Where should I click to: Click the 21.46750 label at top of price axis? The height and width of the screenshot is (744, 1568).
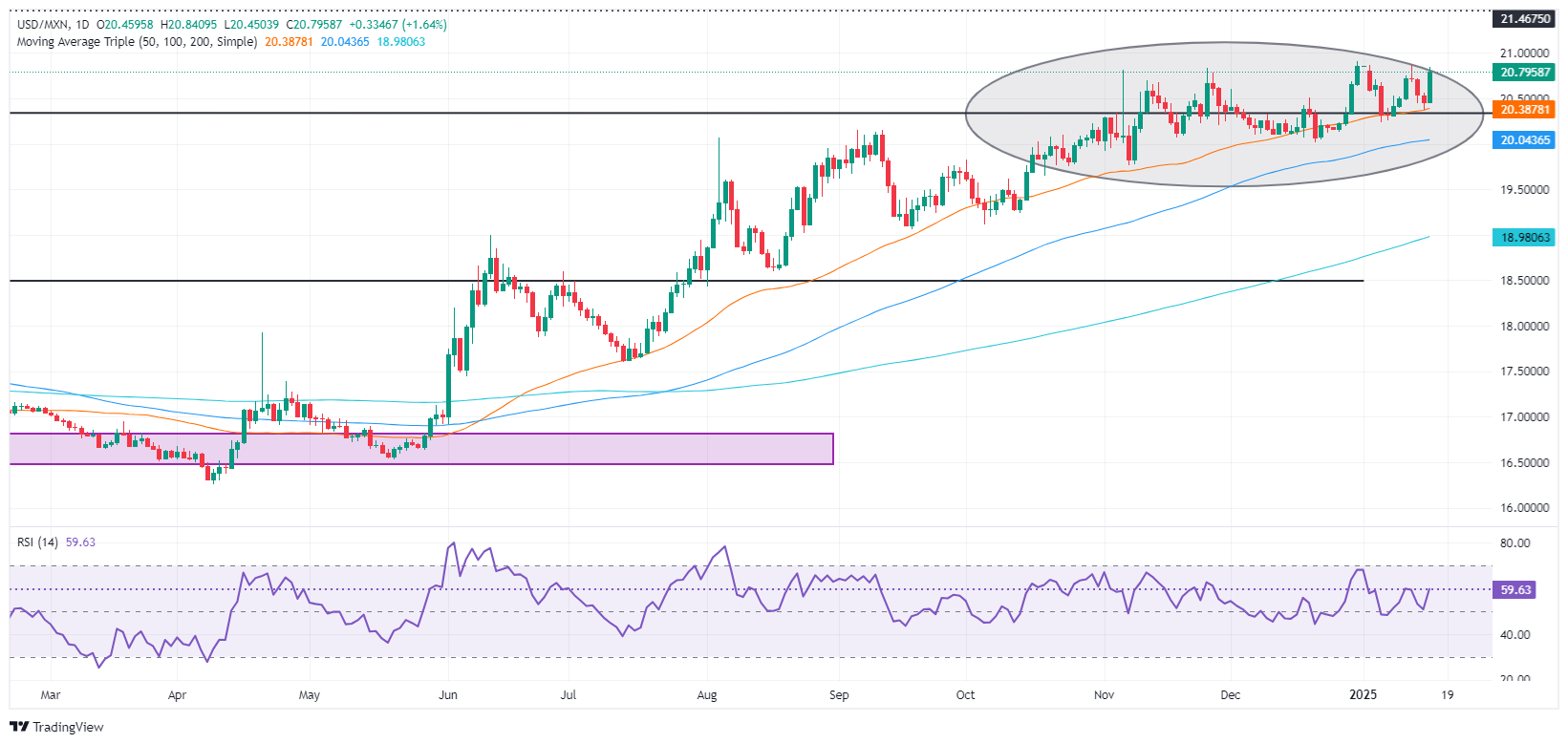point(1525,19)
